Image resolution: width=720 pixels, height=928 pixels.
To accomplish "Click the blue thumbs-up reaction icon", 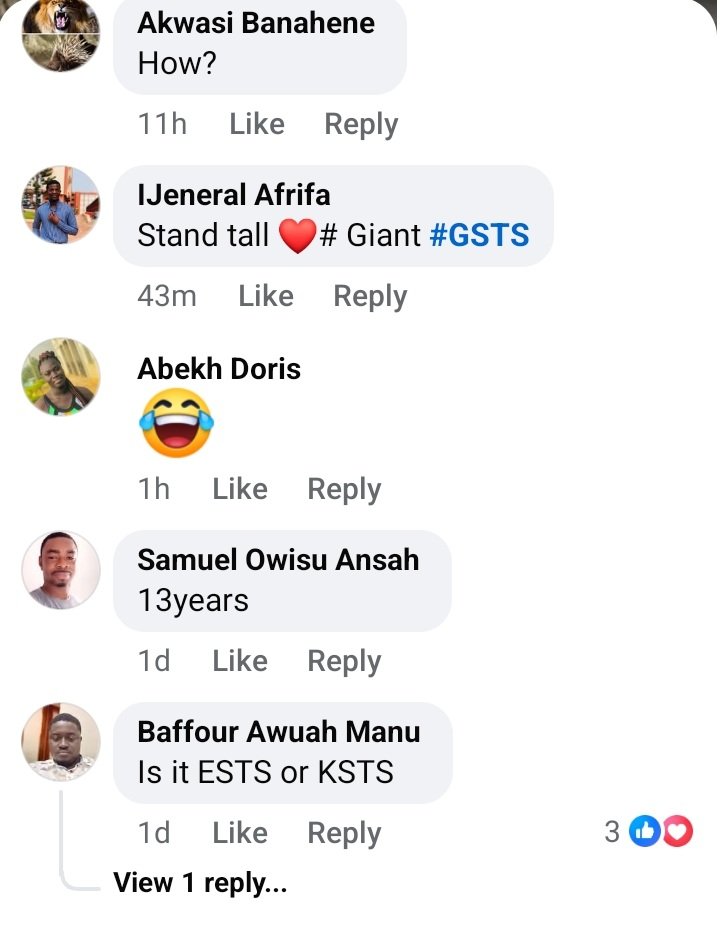I will 644,831.
